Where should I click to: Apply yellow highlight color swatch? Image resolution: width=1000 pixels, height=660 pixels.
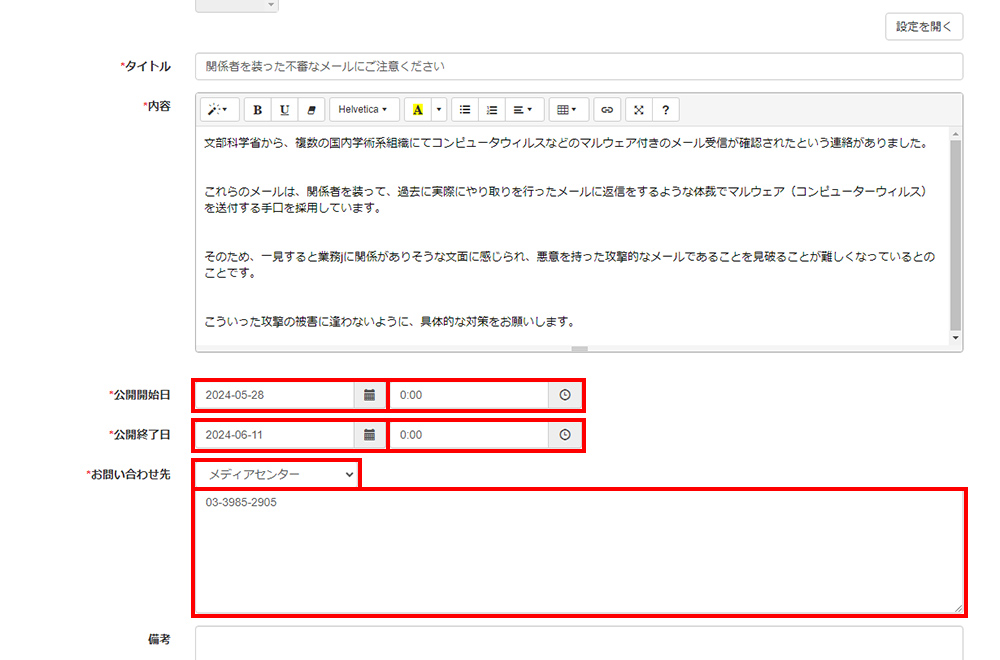(x=418, y=110)
